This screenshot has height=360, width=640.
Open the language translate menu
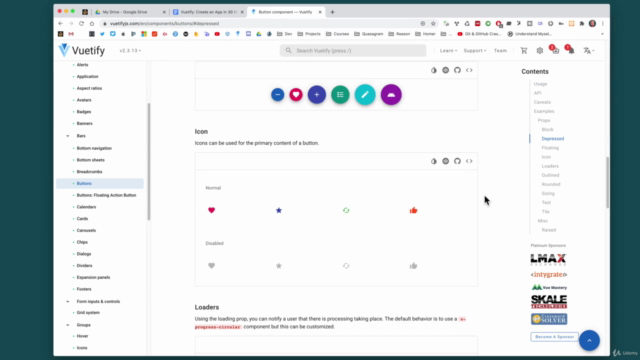click(x=589, y=51)
